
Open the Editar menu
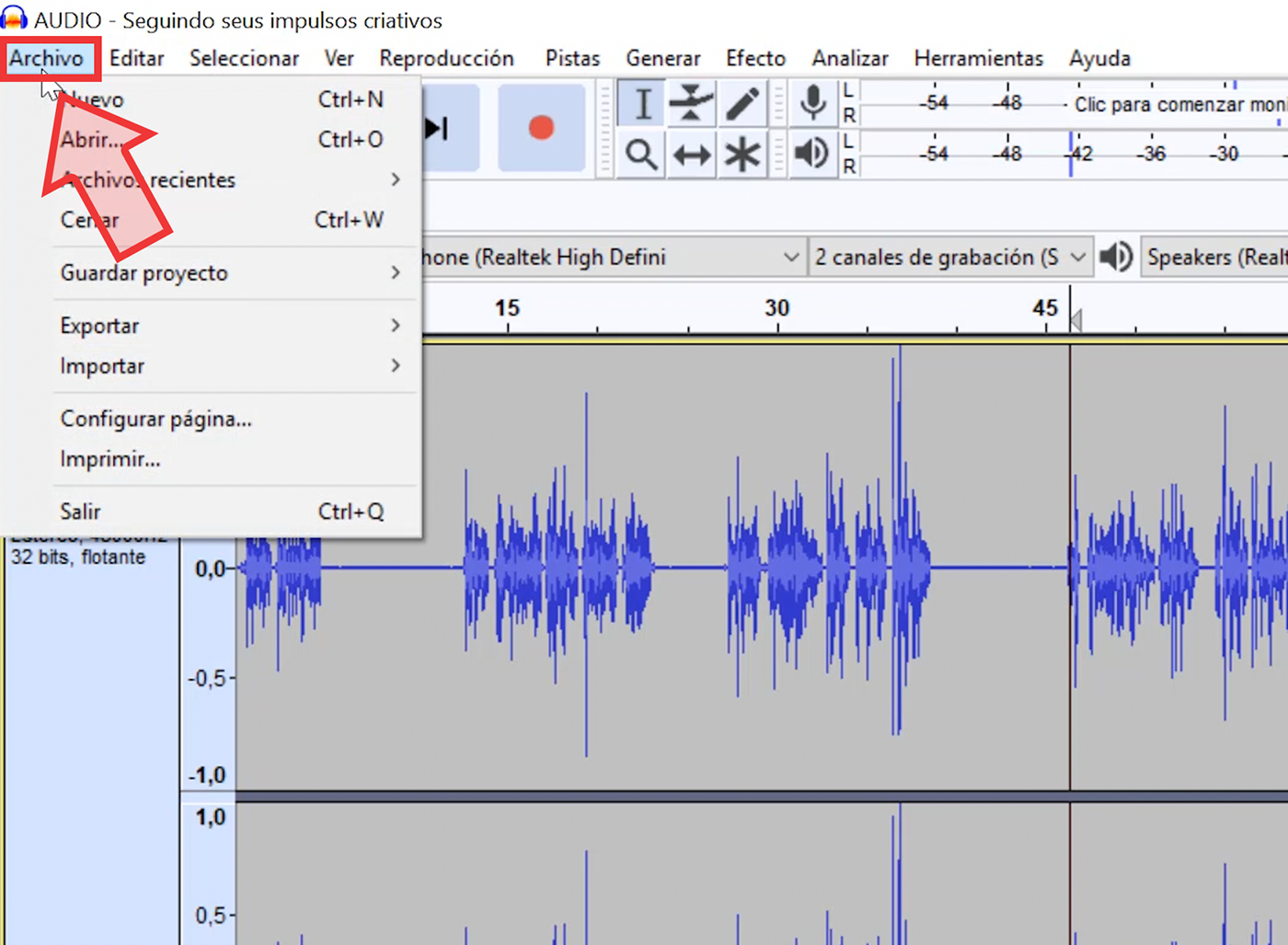pyautogui.click(x=136, y=58)
